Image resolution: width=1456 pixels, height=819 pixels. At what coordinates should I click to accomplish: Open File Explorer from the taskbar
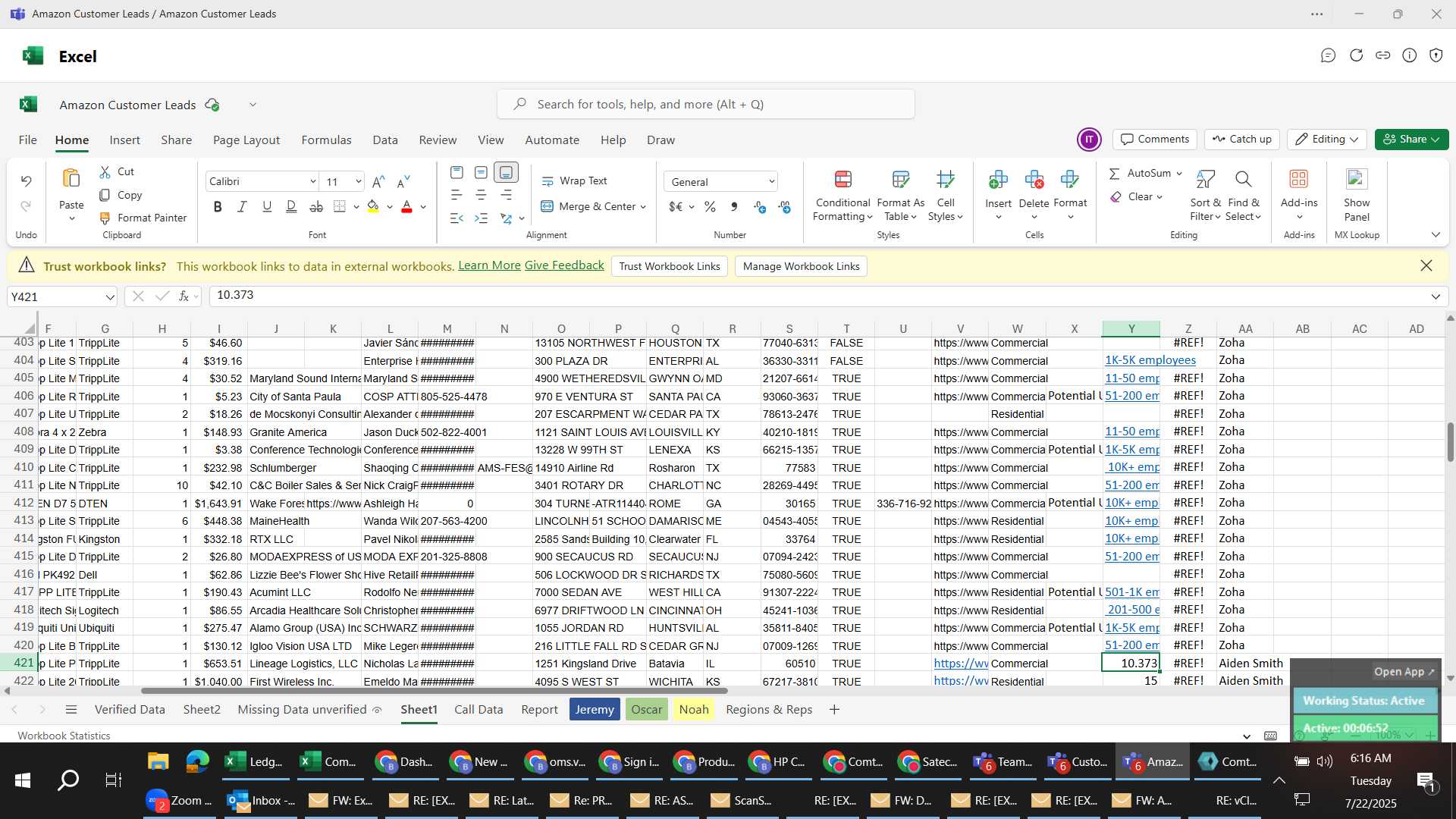click(x=158, y=761)
